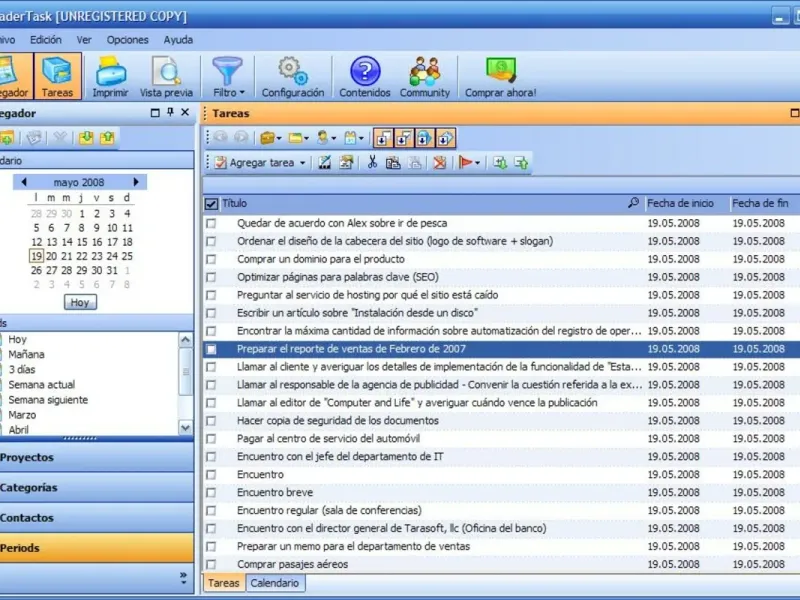Go to previous month in calendar
800x600 pixels.
pos(23,182)
